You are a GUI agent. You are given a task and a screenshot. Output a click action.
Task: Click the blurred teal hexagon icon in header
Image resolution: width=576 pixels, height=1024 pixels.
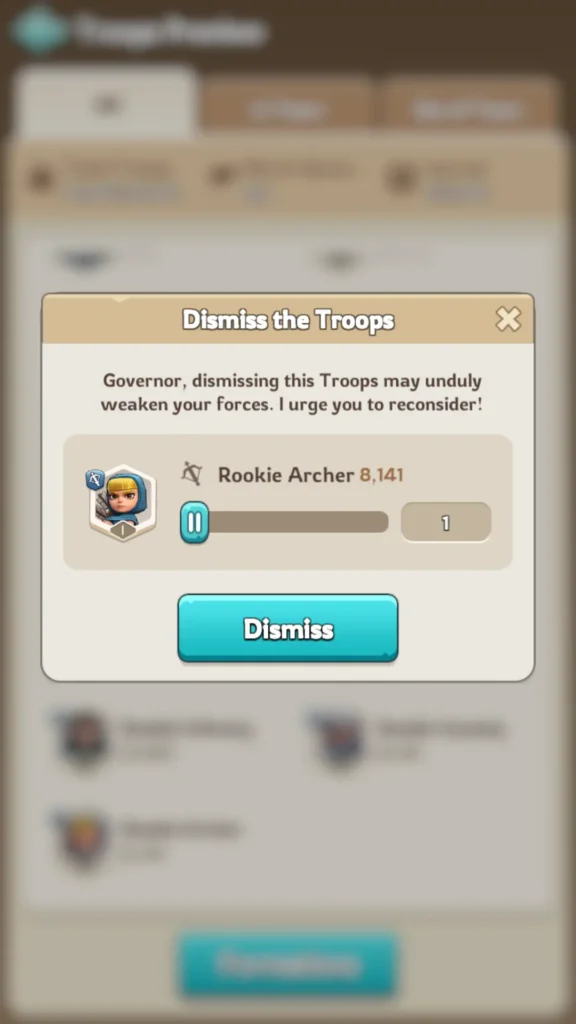39,30
